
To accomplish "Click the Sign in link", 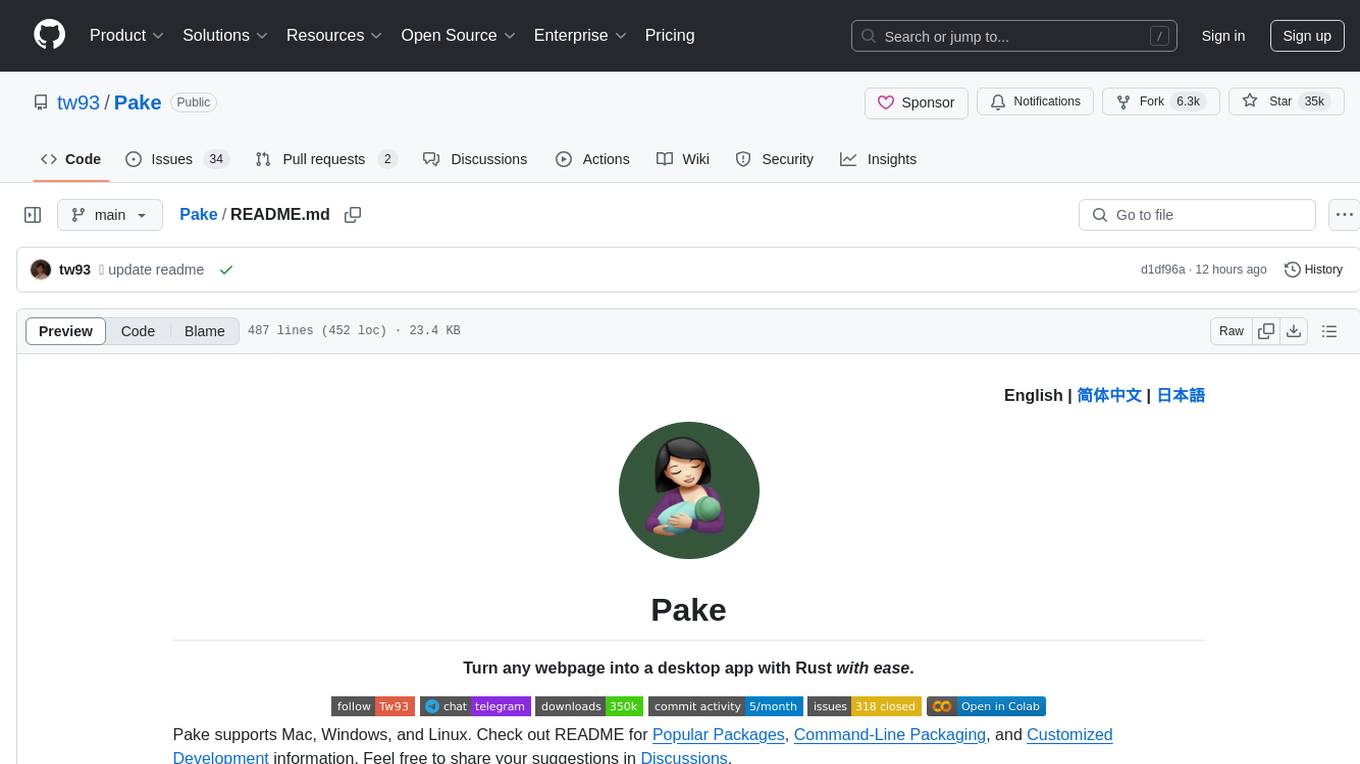I will [x=1223, y=36].
